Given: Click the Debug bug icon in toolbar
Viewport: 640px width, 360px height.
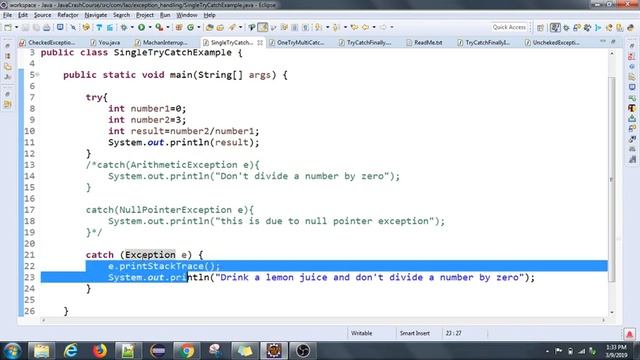Looking at the screenshot, I should [124, 27].
